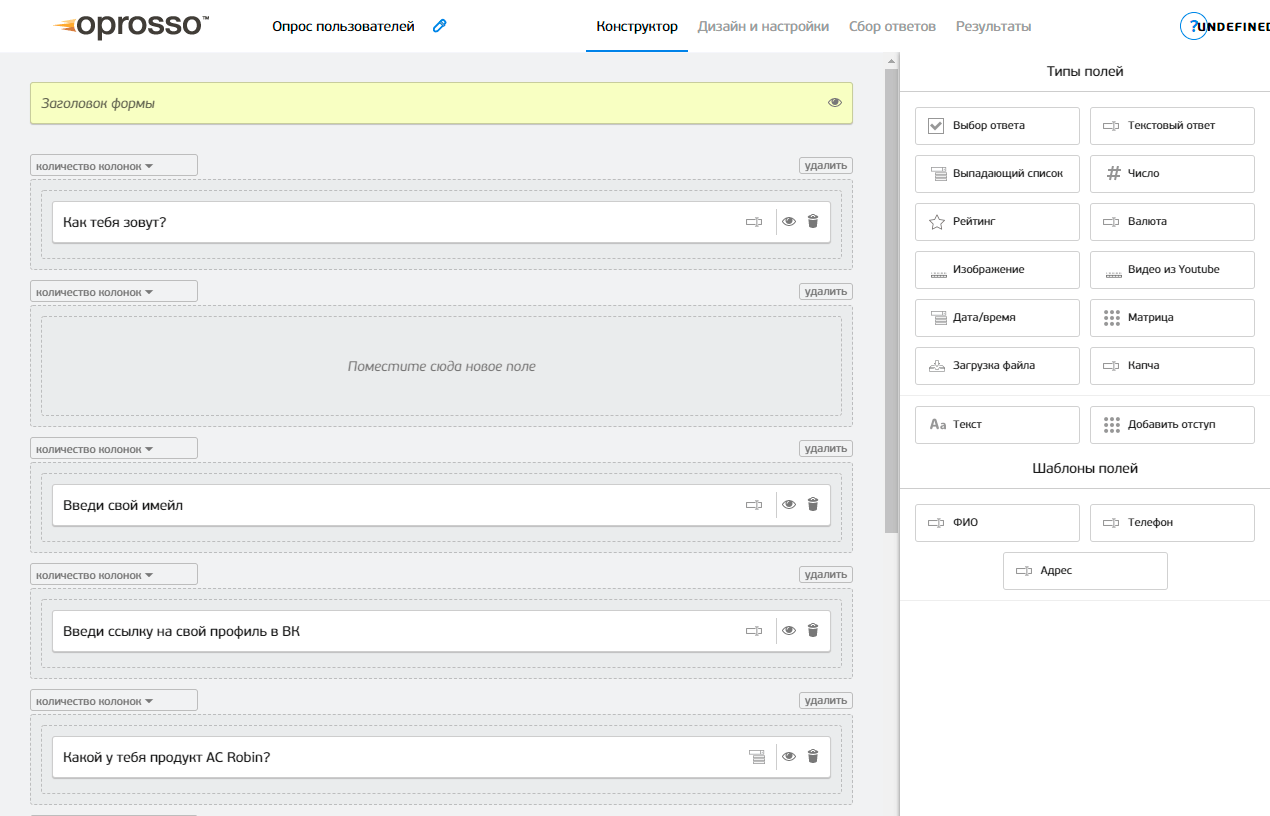Click the help question mark icon
This screenshot has width=1270, height=816.
1193,26
